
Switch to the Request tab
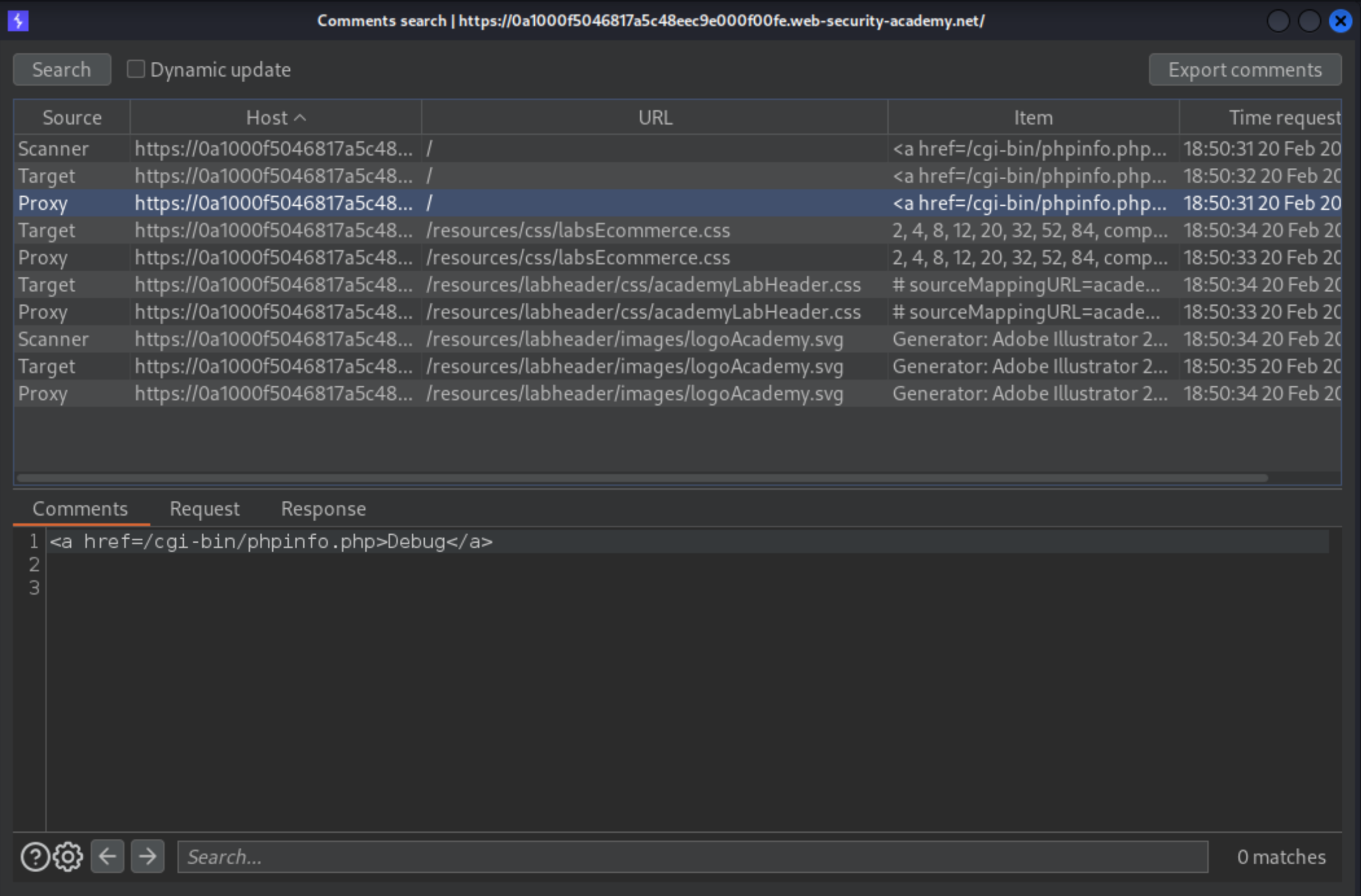pyautogui.click(x=204, y=509)
